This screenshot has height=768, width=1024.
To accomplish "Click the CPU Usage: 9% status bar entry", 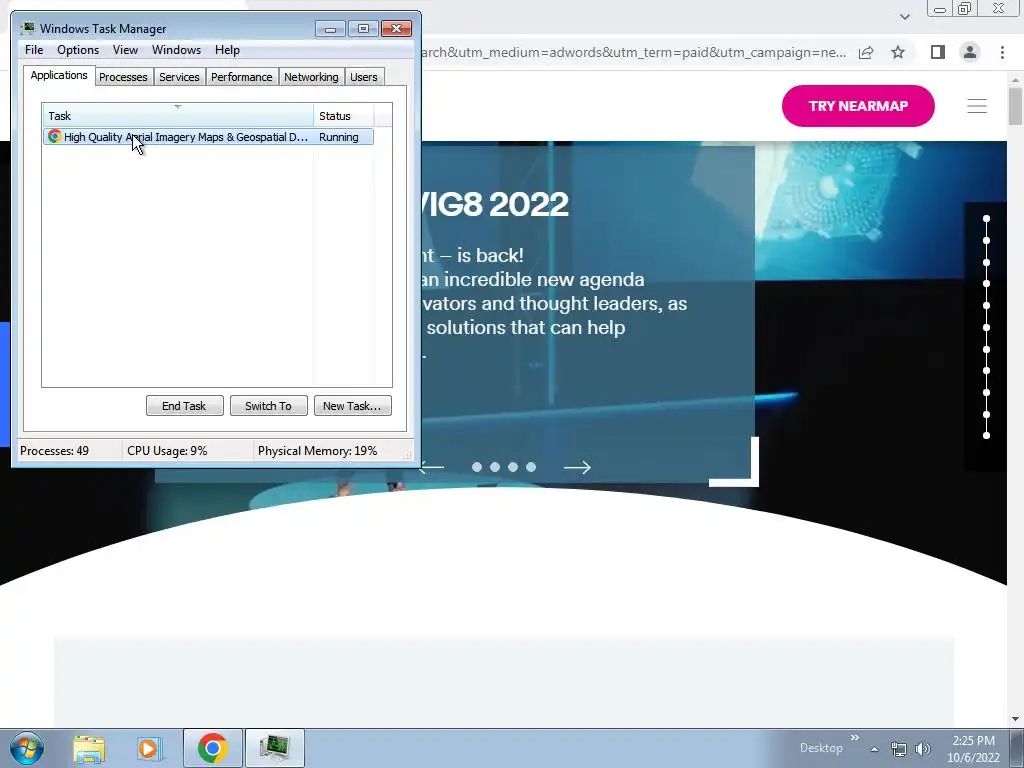I will pos(167,451).
